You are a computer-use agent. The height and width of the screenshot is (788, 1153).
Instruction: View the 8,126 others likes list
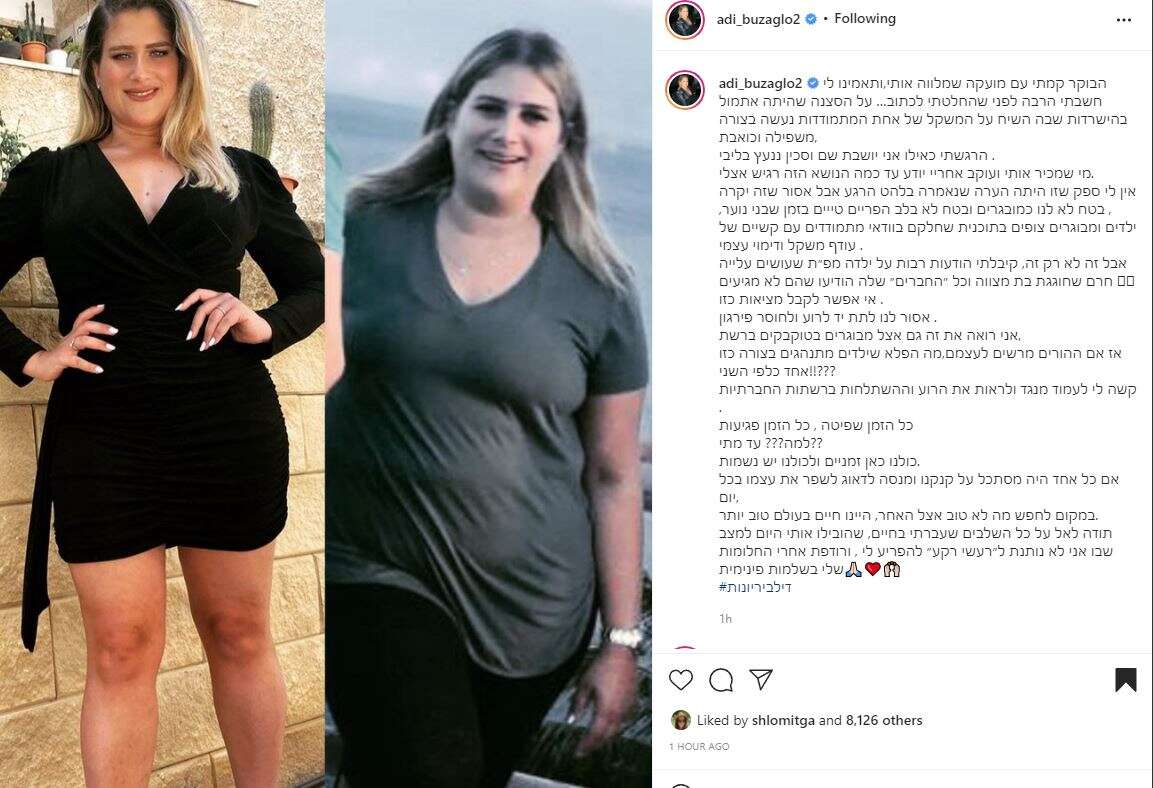coord(884,720)
